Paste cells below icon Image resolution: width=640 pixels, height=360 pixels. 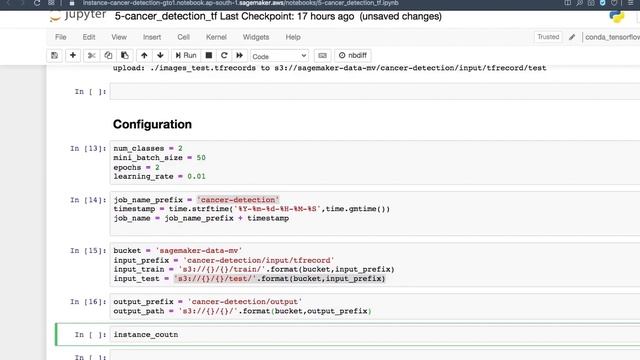pos(125,56)
